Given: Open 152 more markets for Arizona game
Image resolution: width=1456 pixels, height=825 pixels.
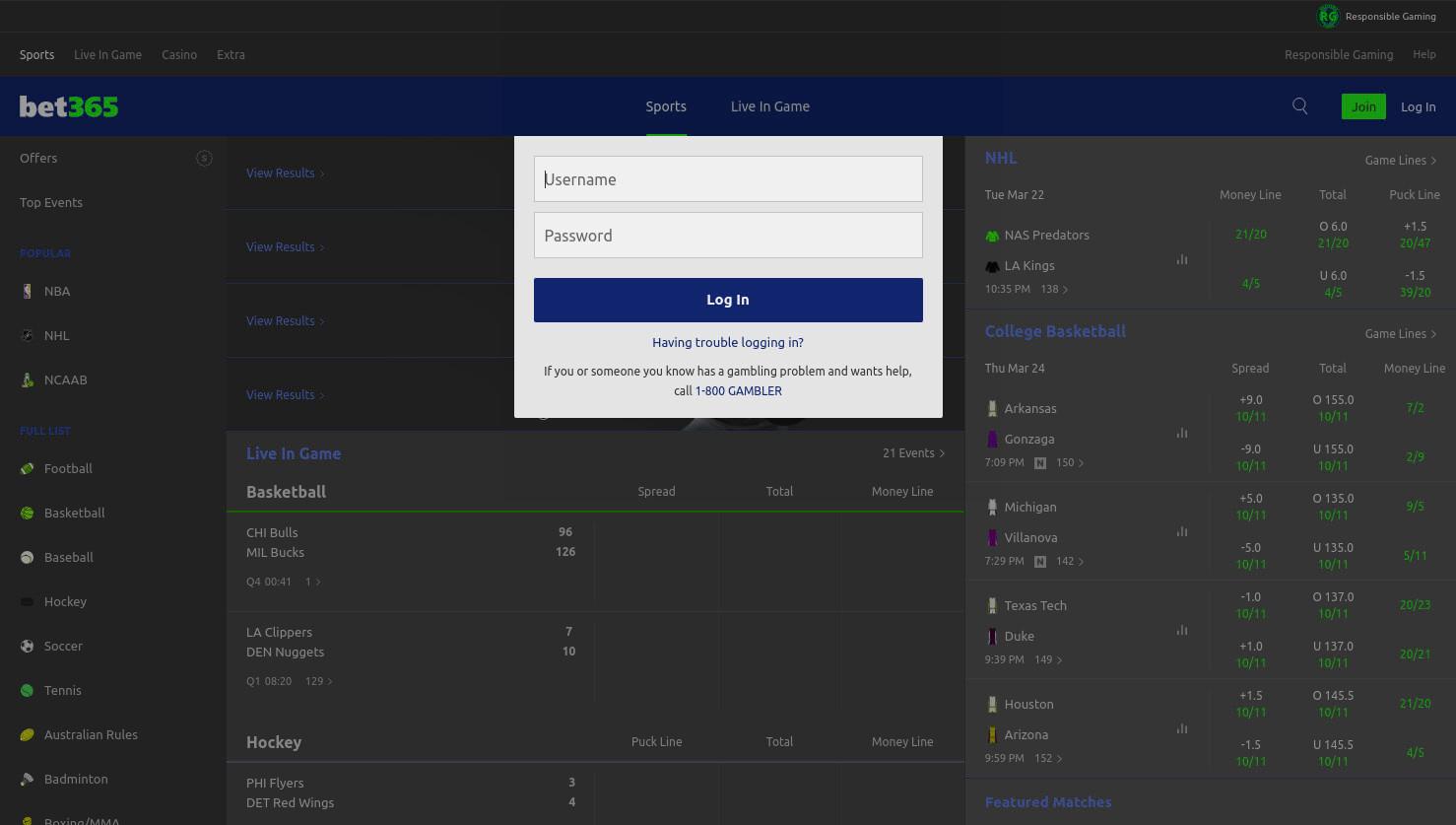Looking at the screenshot, I should (x=1048, y=758).
